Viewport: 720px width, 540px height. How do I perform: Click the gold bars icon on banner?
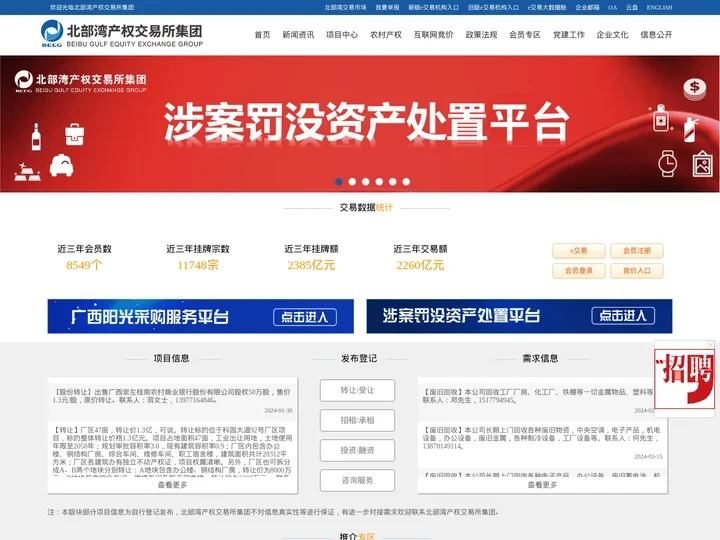(x=27, y=172)
